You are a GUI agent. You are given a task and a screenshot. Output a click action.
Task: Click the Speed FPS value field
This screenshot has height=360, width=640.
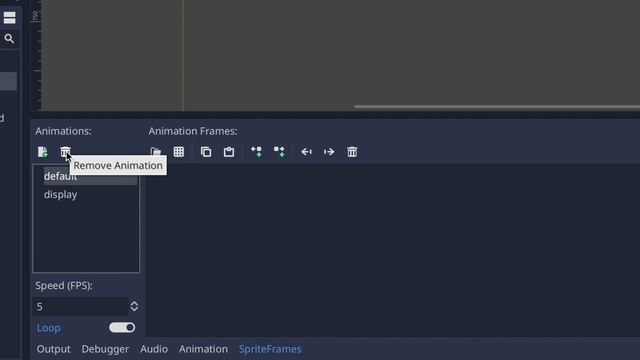click(x=81, y=307)
